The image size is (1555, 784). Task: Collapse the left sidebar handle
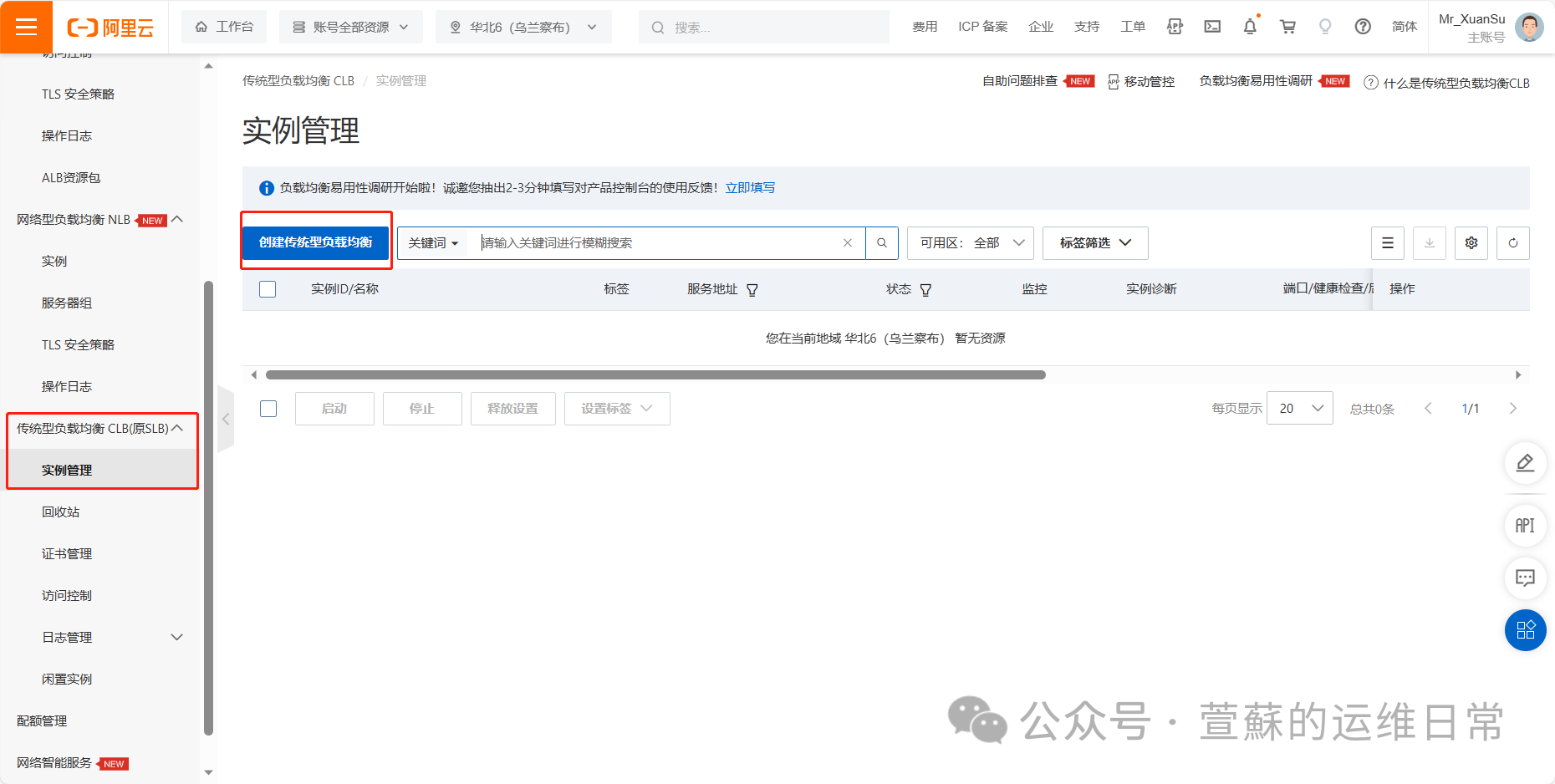click(226, 420)
